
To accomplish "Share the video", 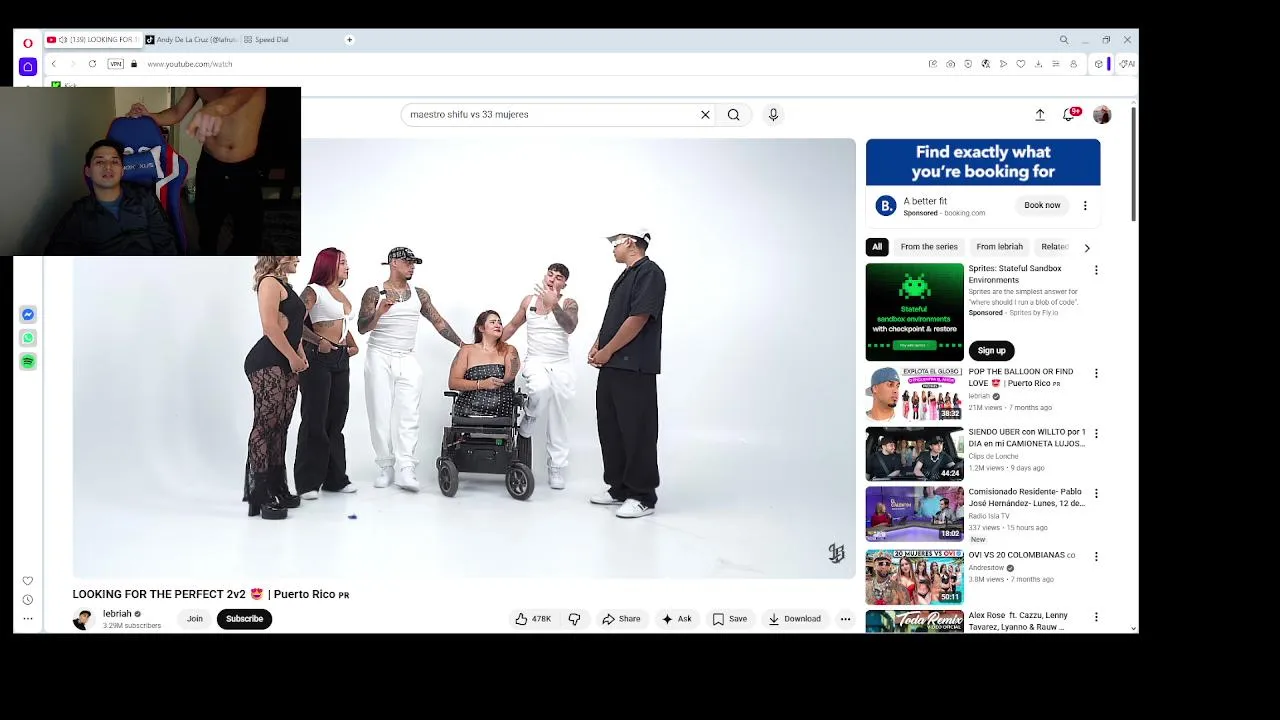I will [621, 619].
